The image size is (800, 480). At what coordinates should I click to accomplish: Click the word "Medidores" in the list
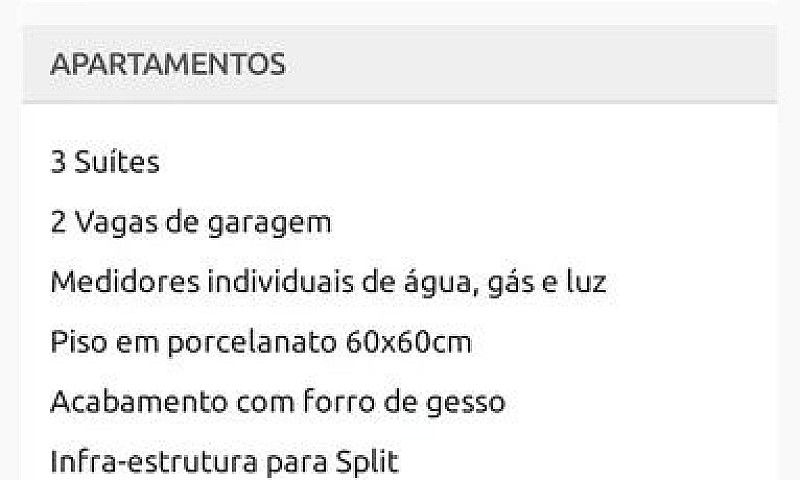pos(125,282)
